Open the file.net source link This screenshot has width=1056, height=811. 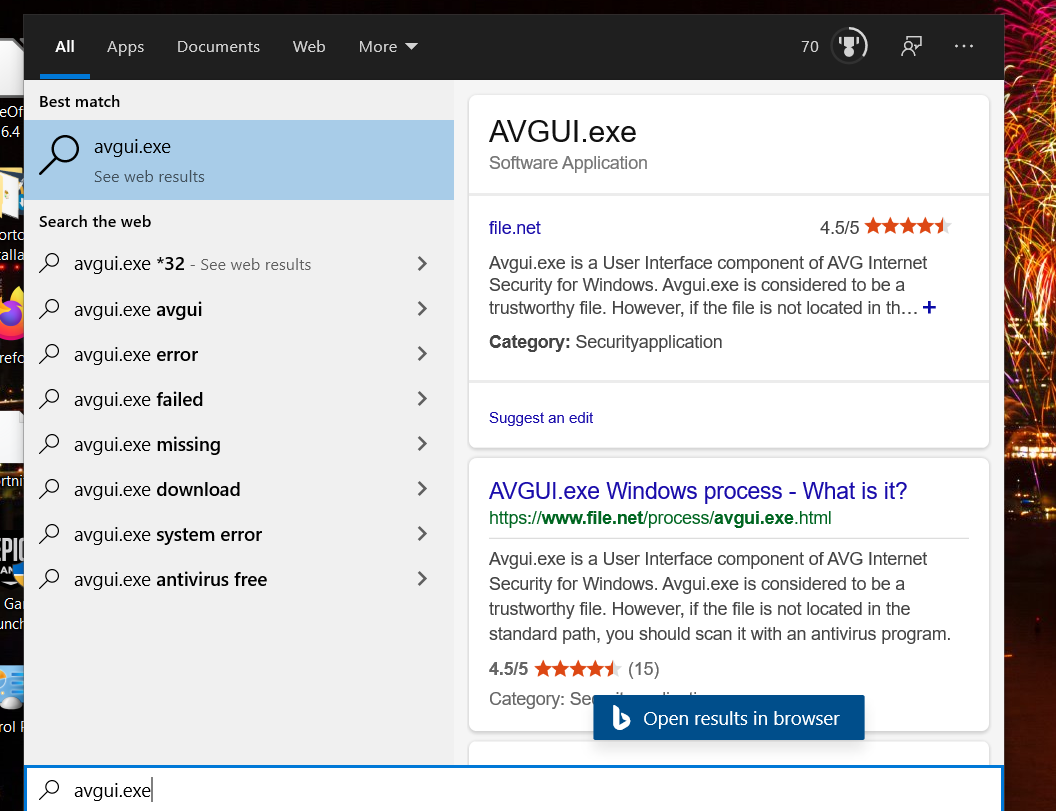[515, 228]
